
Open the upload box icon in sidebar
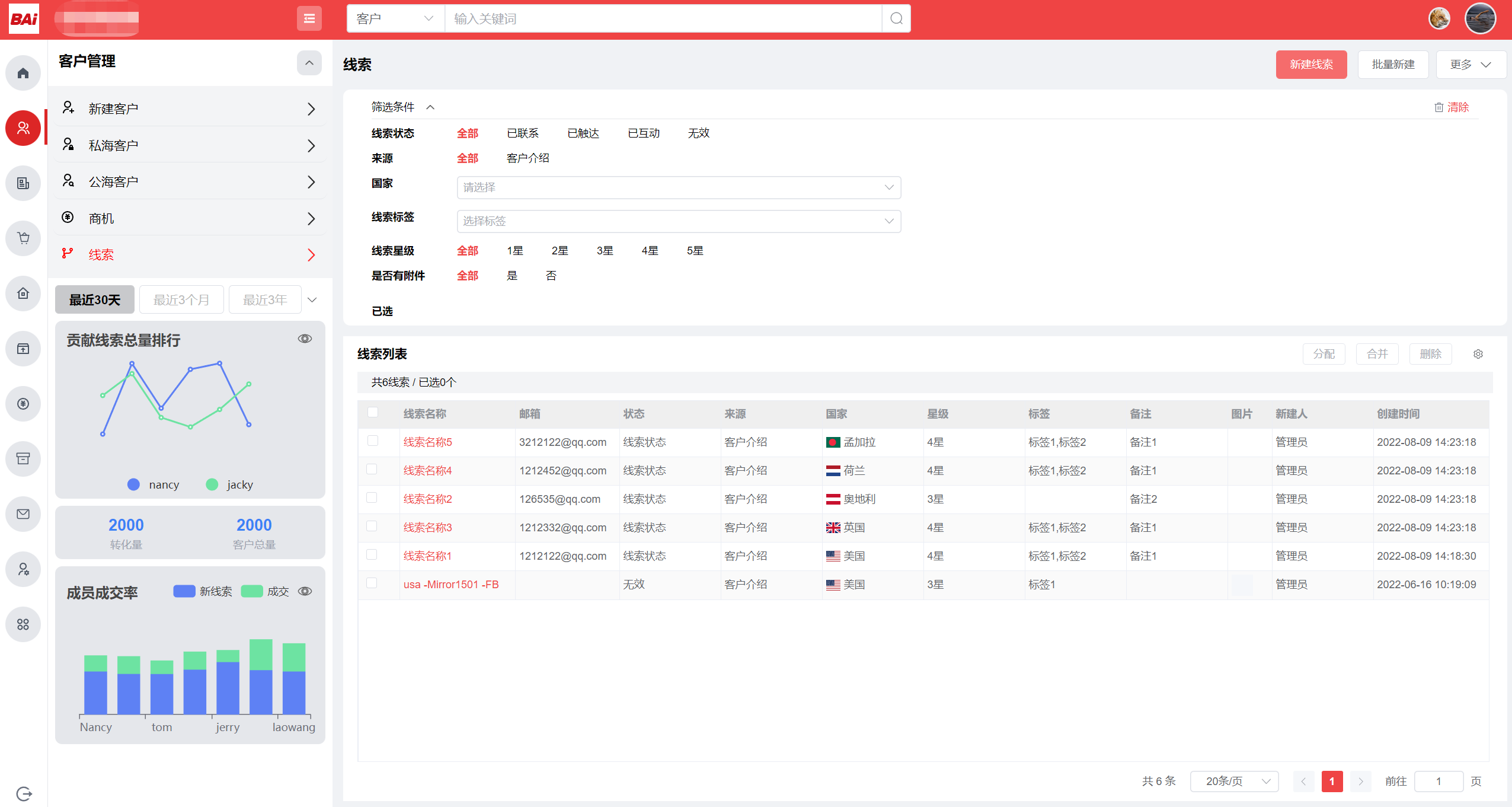(x=23, y=349)
